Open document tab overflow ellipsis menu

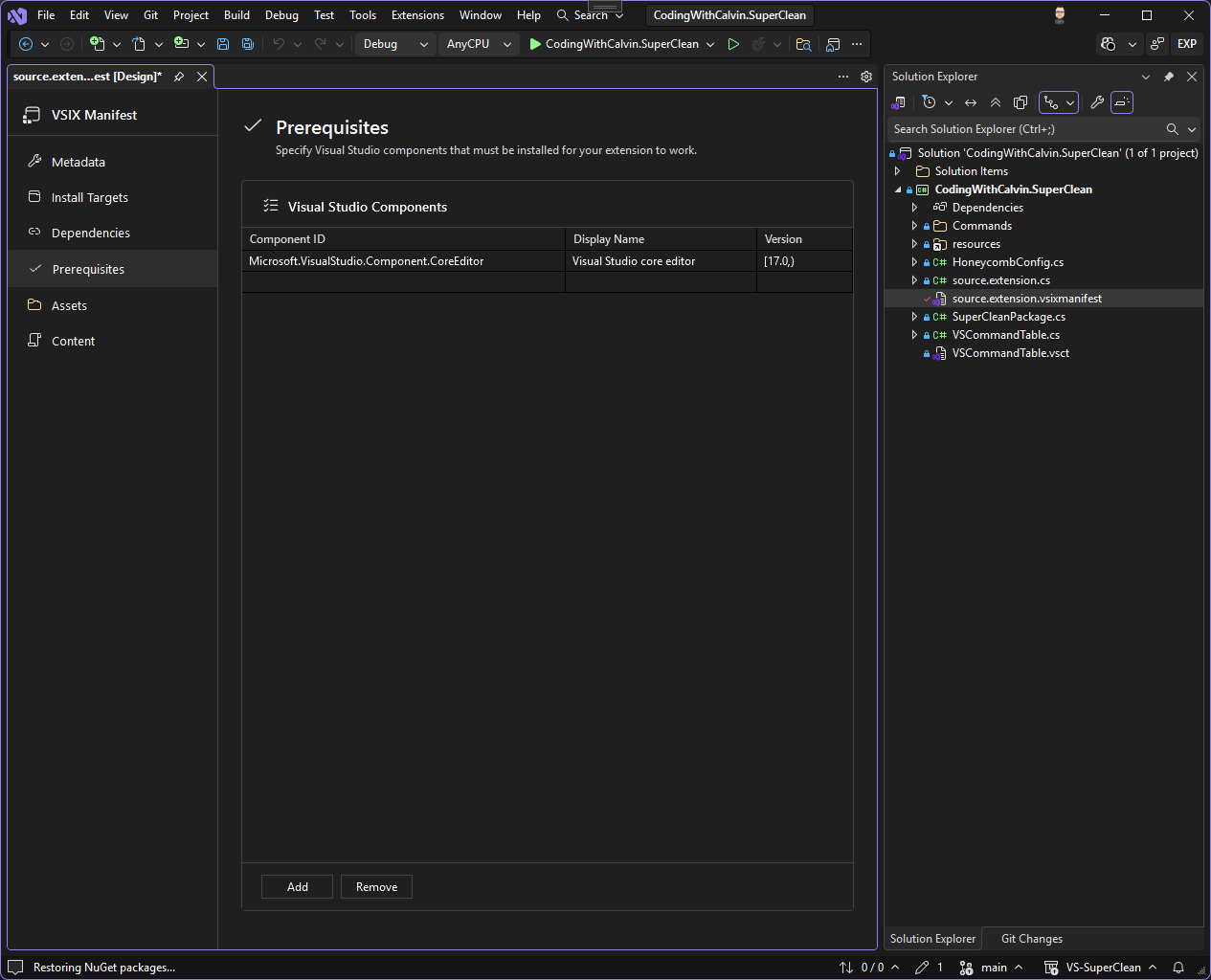[x=843, y=77]
